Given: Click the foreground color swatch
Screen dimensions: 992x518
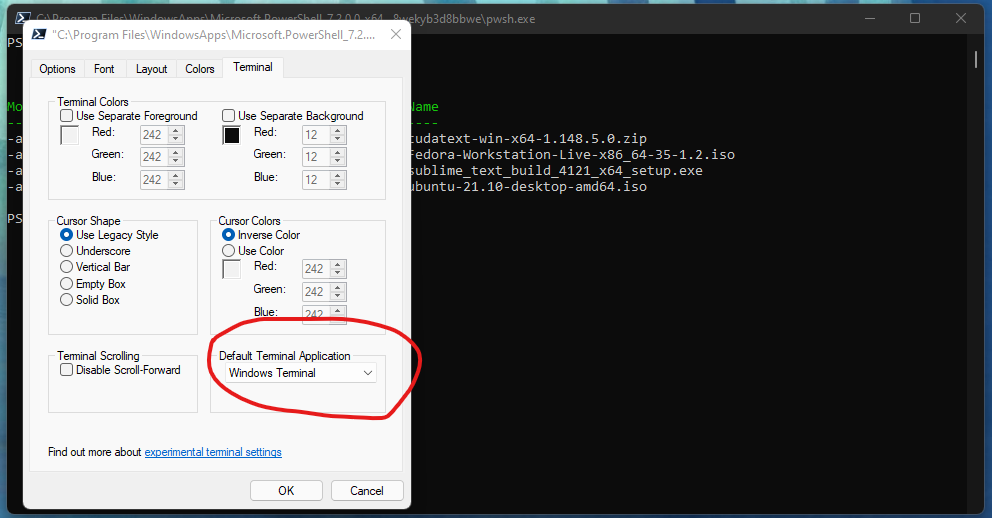Looking at the screenshot, I should point(70,135).
